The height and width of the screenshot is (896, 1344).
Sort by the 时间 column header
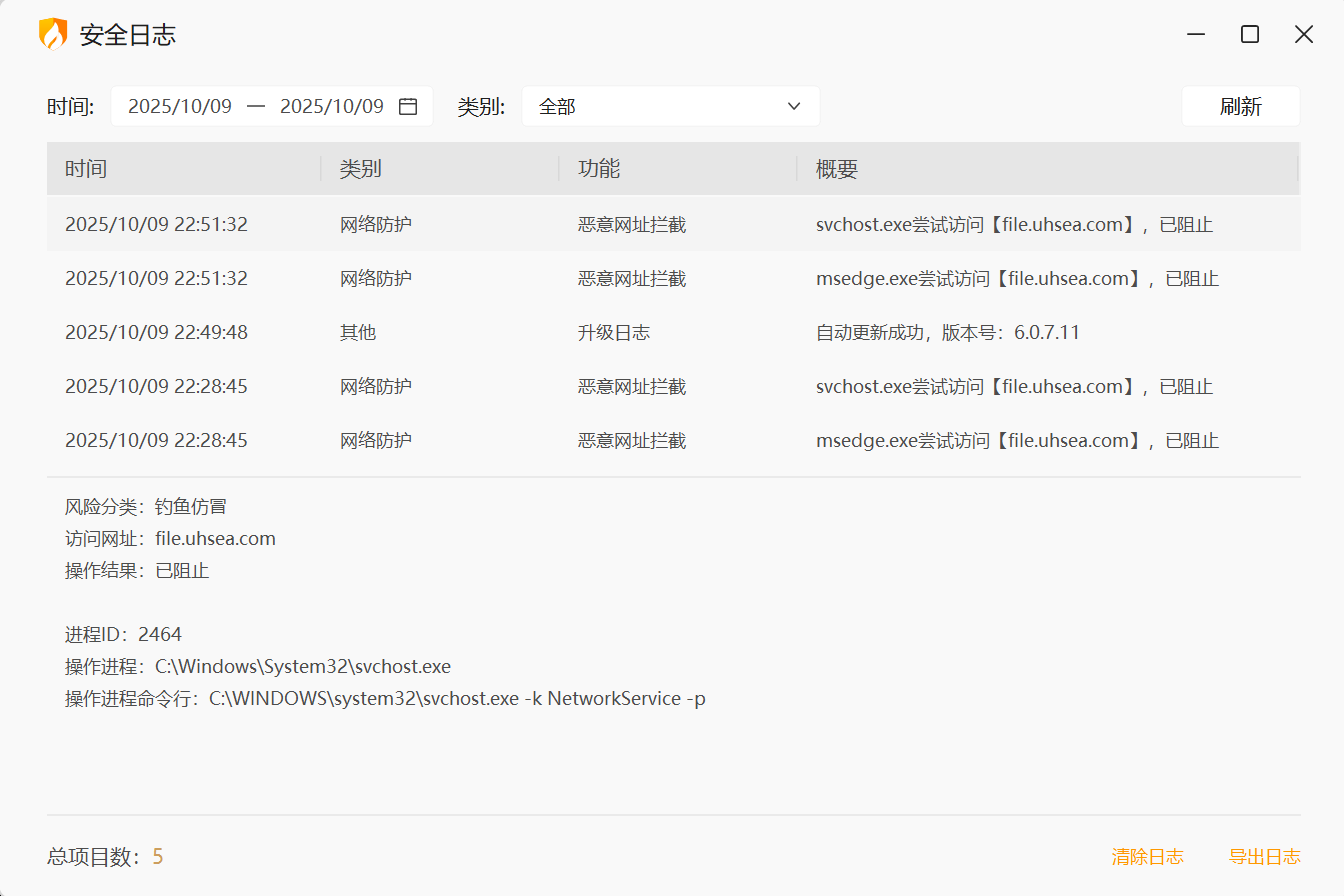(x=86, y=169)
